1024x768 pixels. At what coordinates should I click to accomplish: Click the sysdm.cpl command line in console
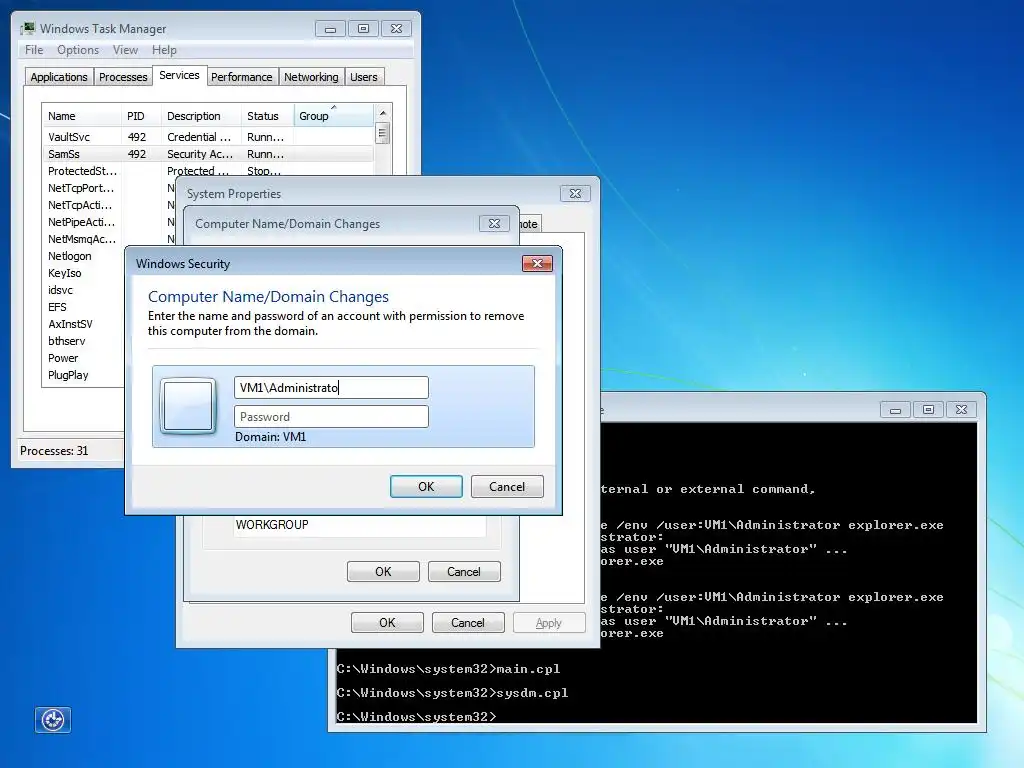coord(452,693)
